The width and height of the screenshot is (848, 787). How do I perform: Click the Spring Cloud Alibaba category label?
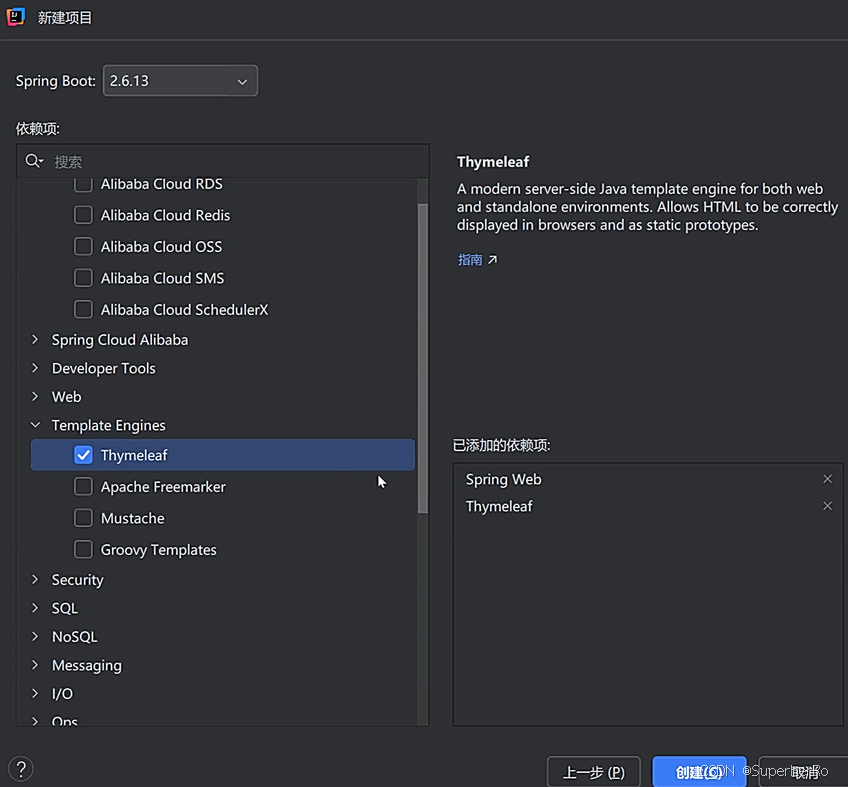(120, 340)
